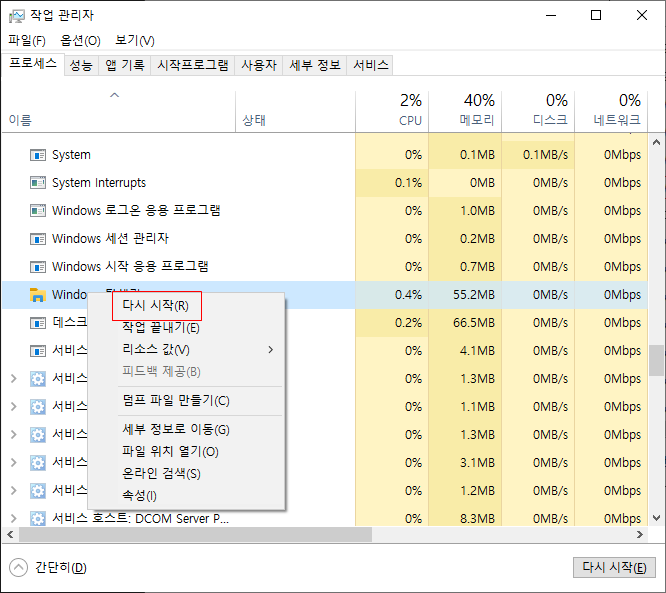Viewport: 666px width, 593px height.
Task: Click the Task Manager title bar icon
Action: click(x=17, y=16)
